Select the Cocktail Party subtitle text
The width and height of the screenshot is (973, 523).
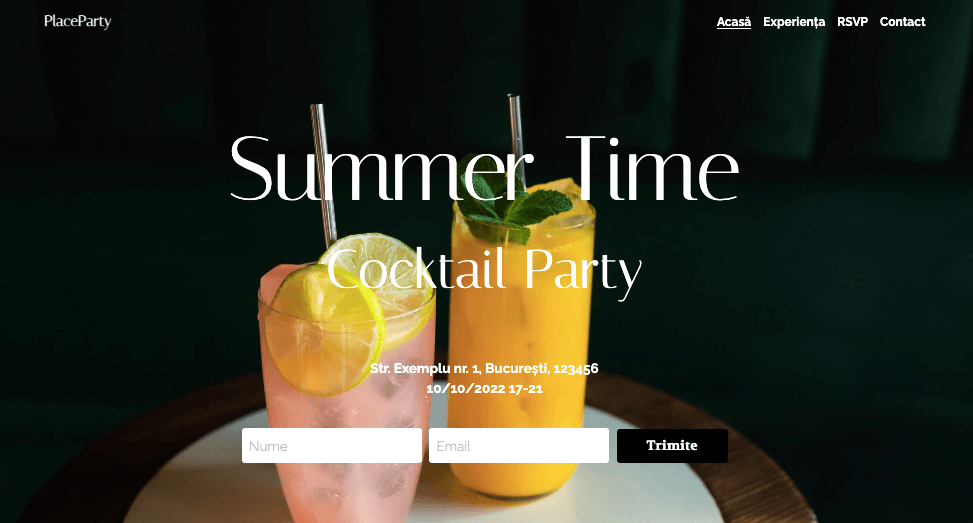(x=484, y=270)
